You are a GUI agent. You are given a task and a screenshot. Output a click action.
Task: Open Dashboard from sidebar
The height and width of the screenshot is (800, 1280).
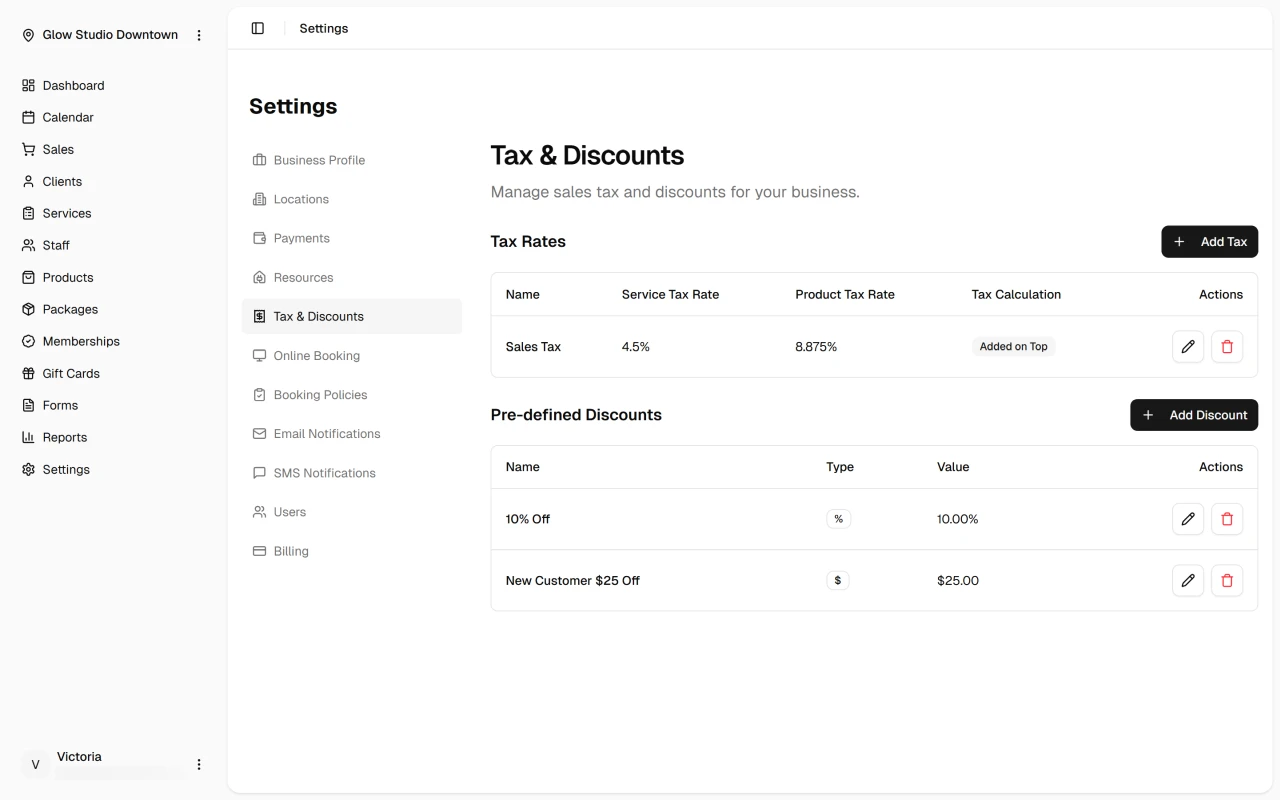113,86
